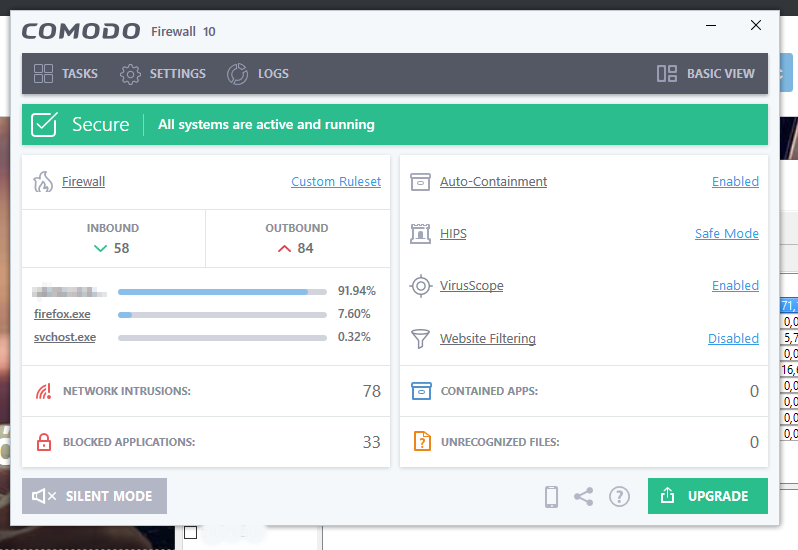The image size is (798, 550).
Task: Select the TASKS menu label
Action: [80, 74]
